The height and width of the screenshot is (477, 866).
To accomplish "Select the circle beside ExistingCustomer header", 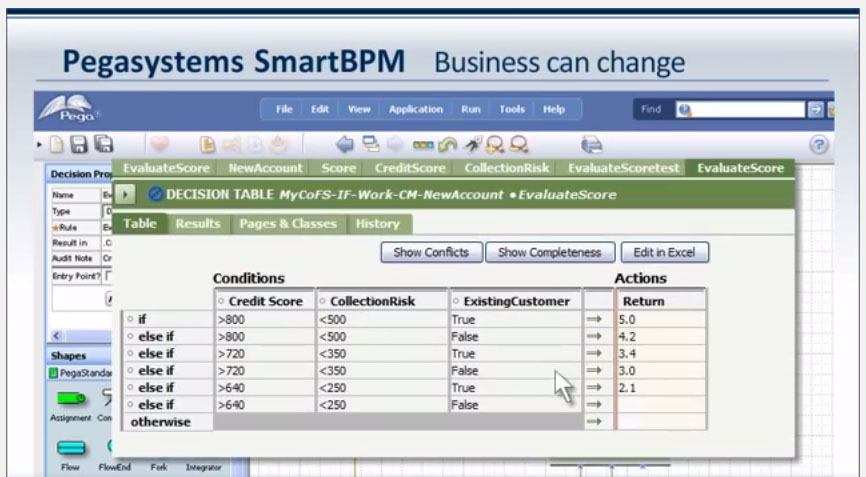I will click(456, 301).
